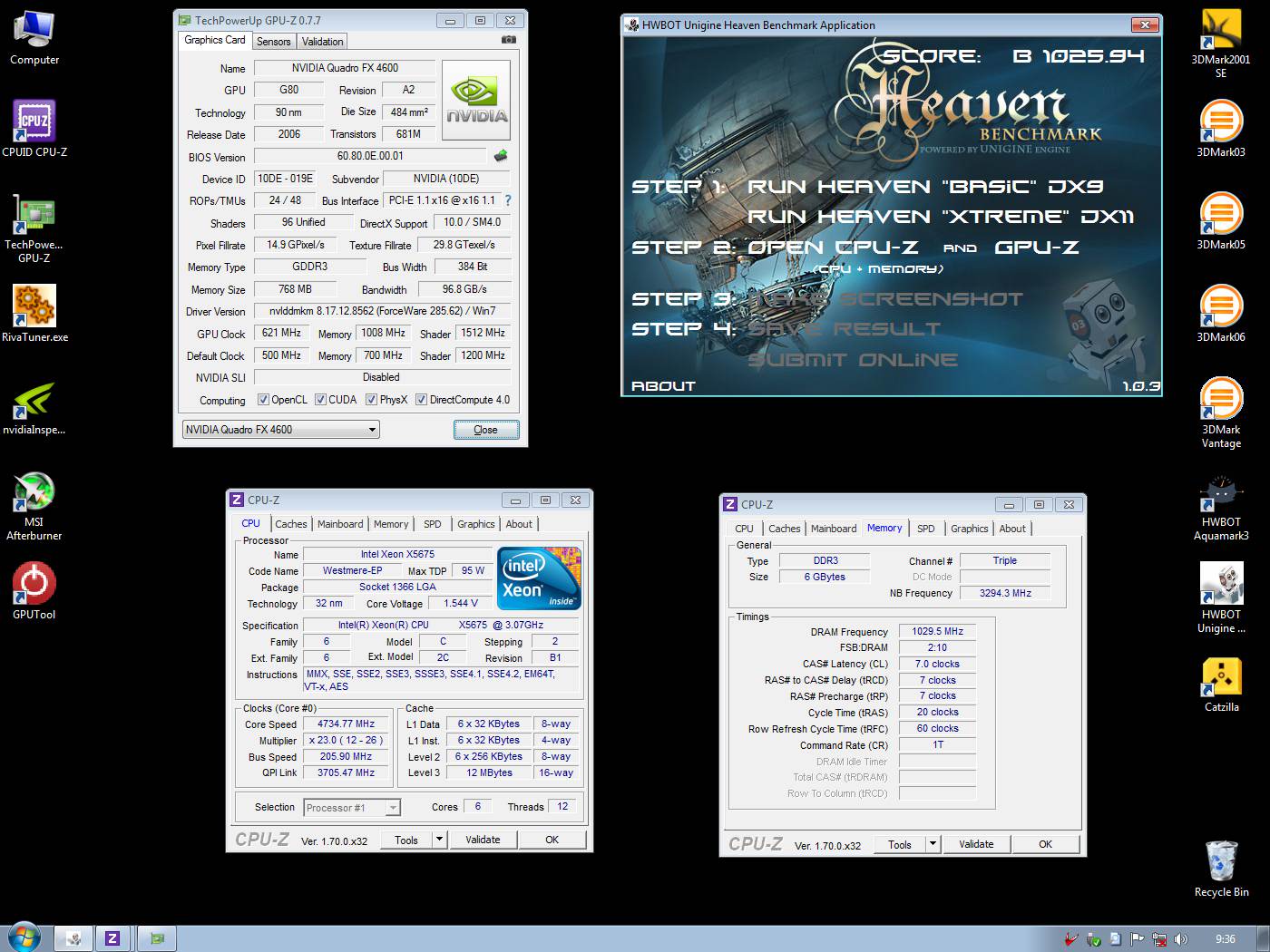Open About tab in left CPU-Z window
This screenshot has width=1270, height=952.
point(519,524)
